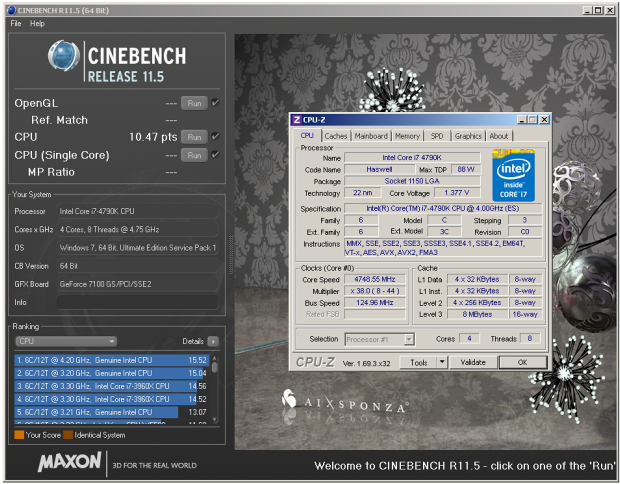Click the Intel inside Core i7 logo
Screen dimensions: 620x484
click(x=513, y=176)
